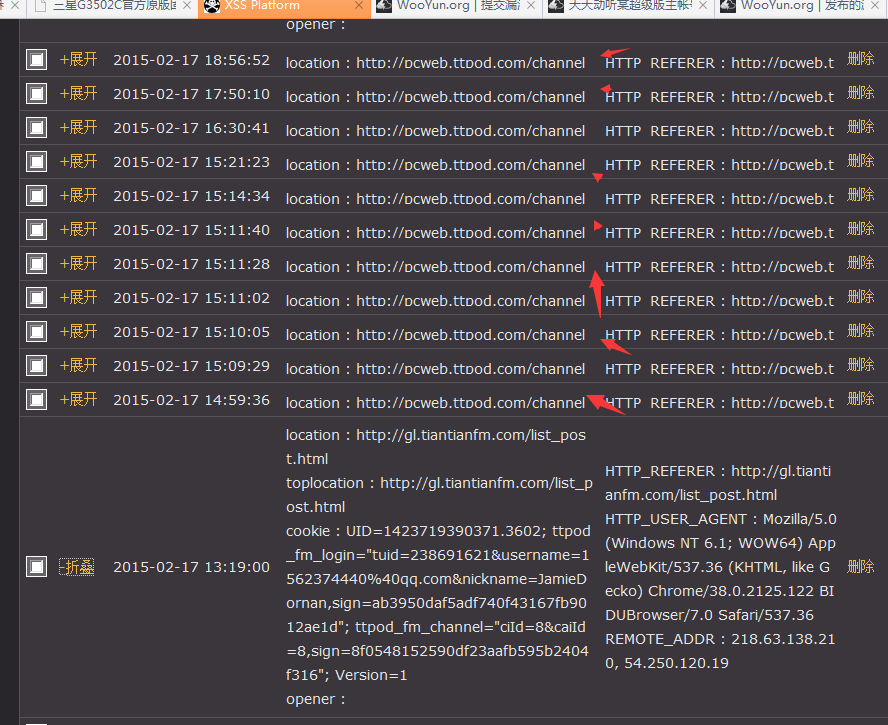This screenshot has height=725, width=888.
Task: Tick the checkbox for row 14:59:36
Action: [x=36, y=399]
